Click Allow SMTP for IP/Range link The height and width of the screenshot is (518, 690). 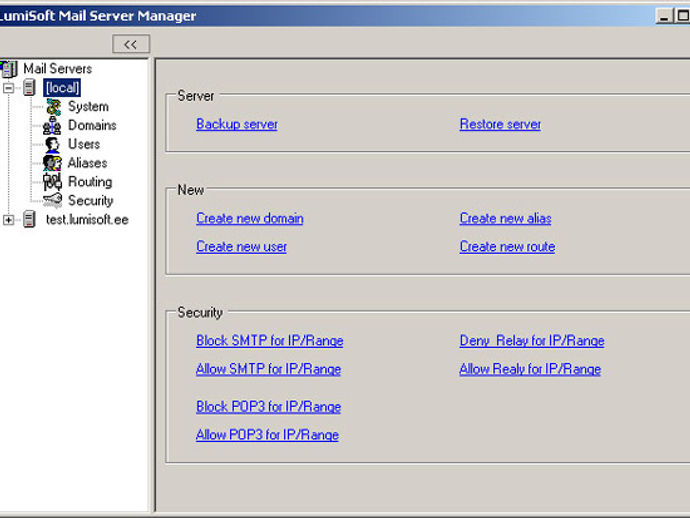tap(268, 369)
